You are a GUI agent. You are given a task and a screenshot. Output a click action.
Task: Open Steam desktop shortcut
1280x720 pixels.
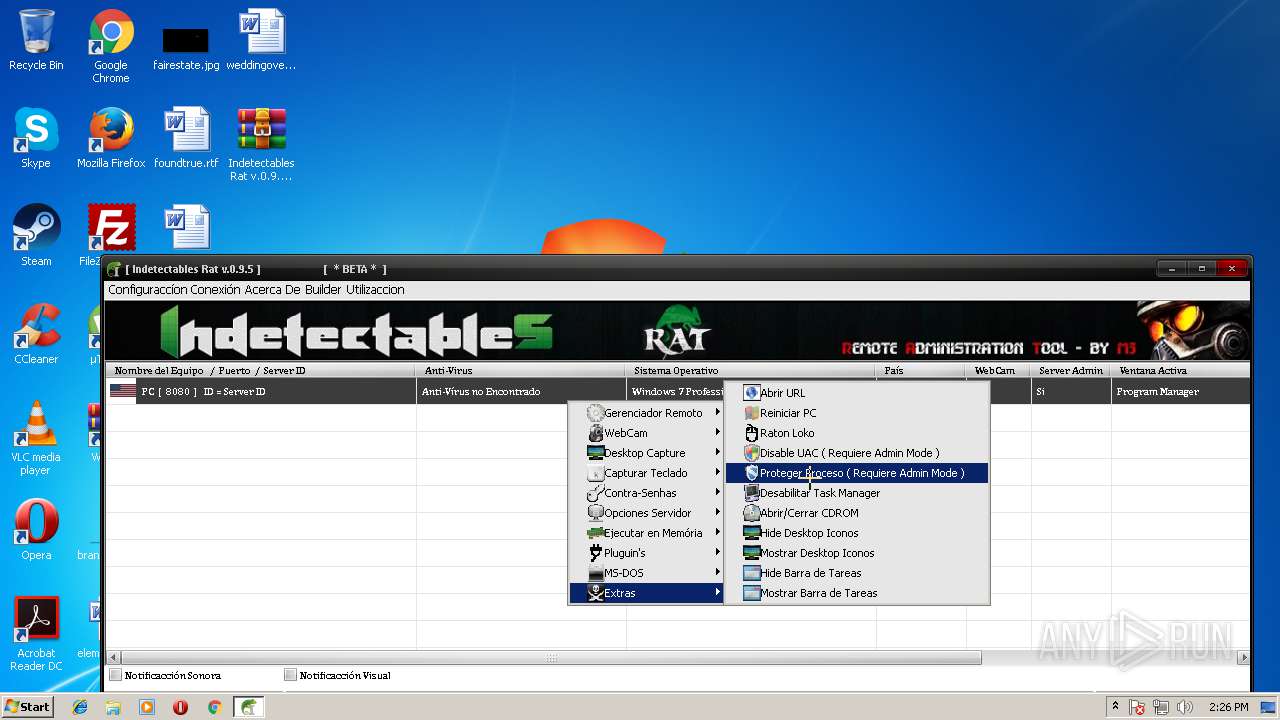tap(36, 236)
